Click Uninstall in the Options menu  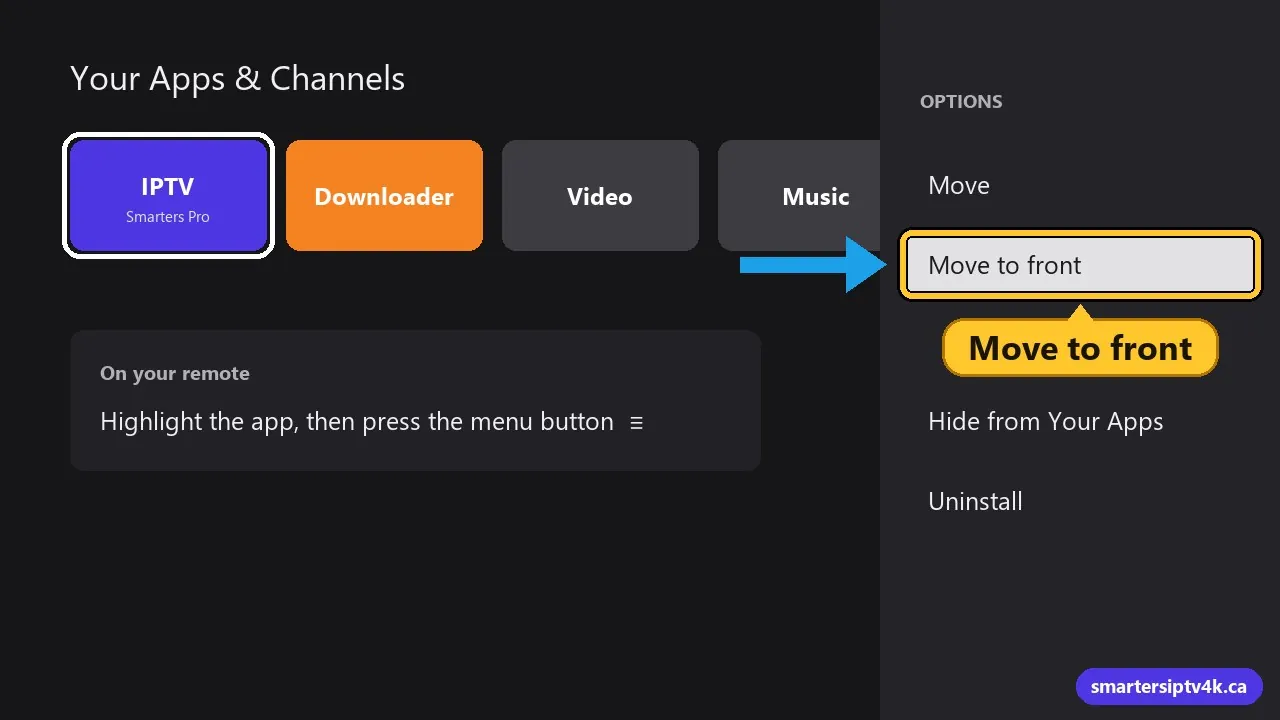coord(975,501)
